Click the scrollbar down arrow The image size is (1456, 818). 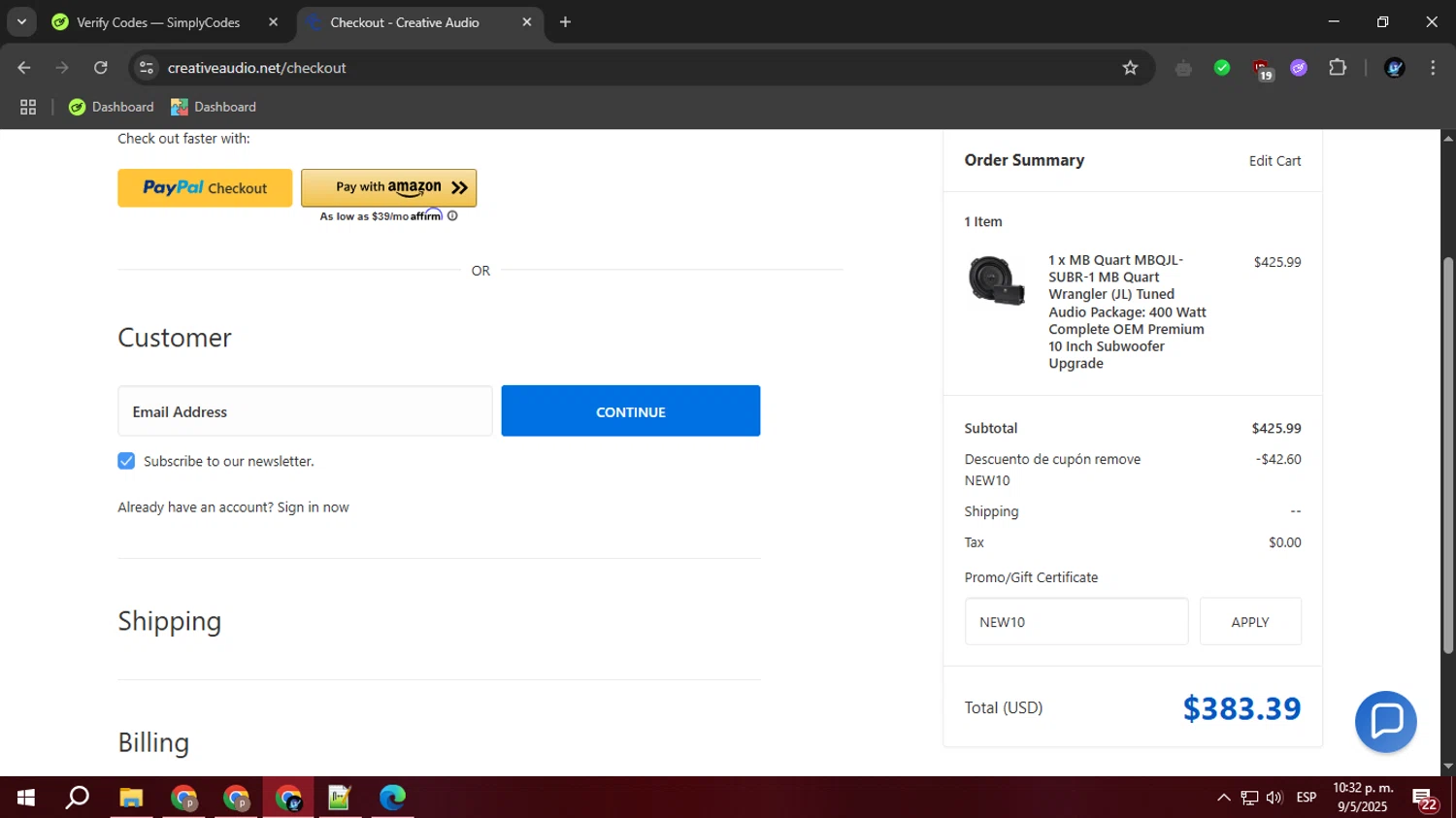1448,767
